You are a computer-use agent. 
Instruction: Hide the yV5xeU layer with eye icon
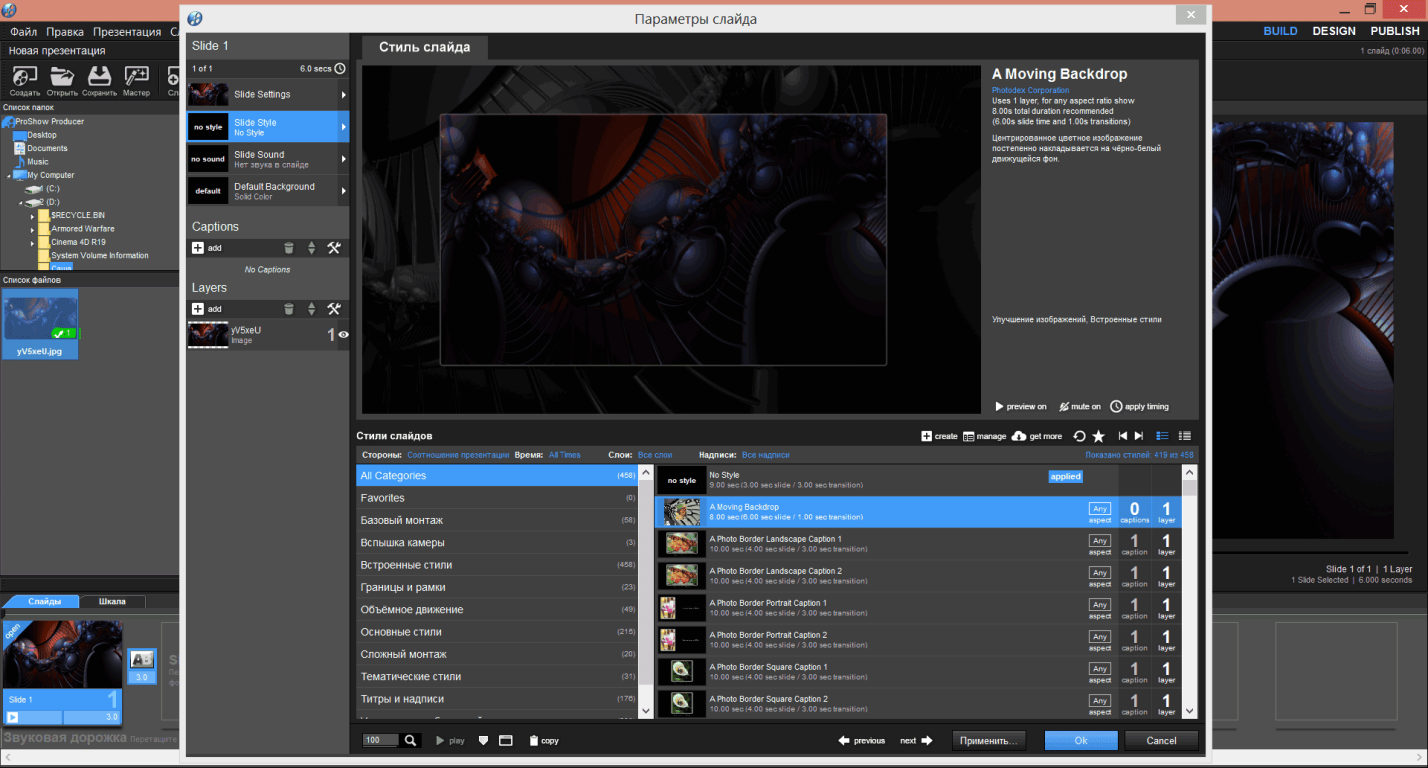[x=343, y=335]
